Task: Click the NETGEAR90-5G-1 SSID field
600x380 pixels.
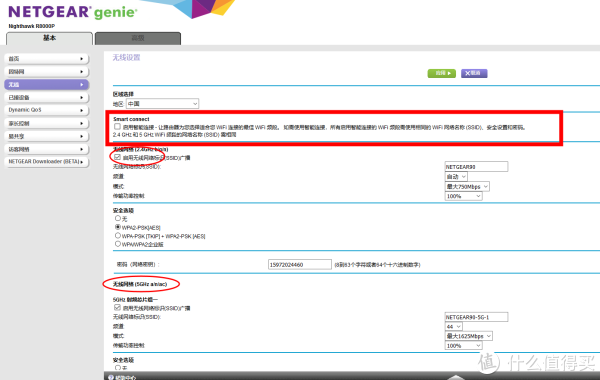Action: (476, 317)
